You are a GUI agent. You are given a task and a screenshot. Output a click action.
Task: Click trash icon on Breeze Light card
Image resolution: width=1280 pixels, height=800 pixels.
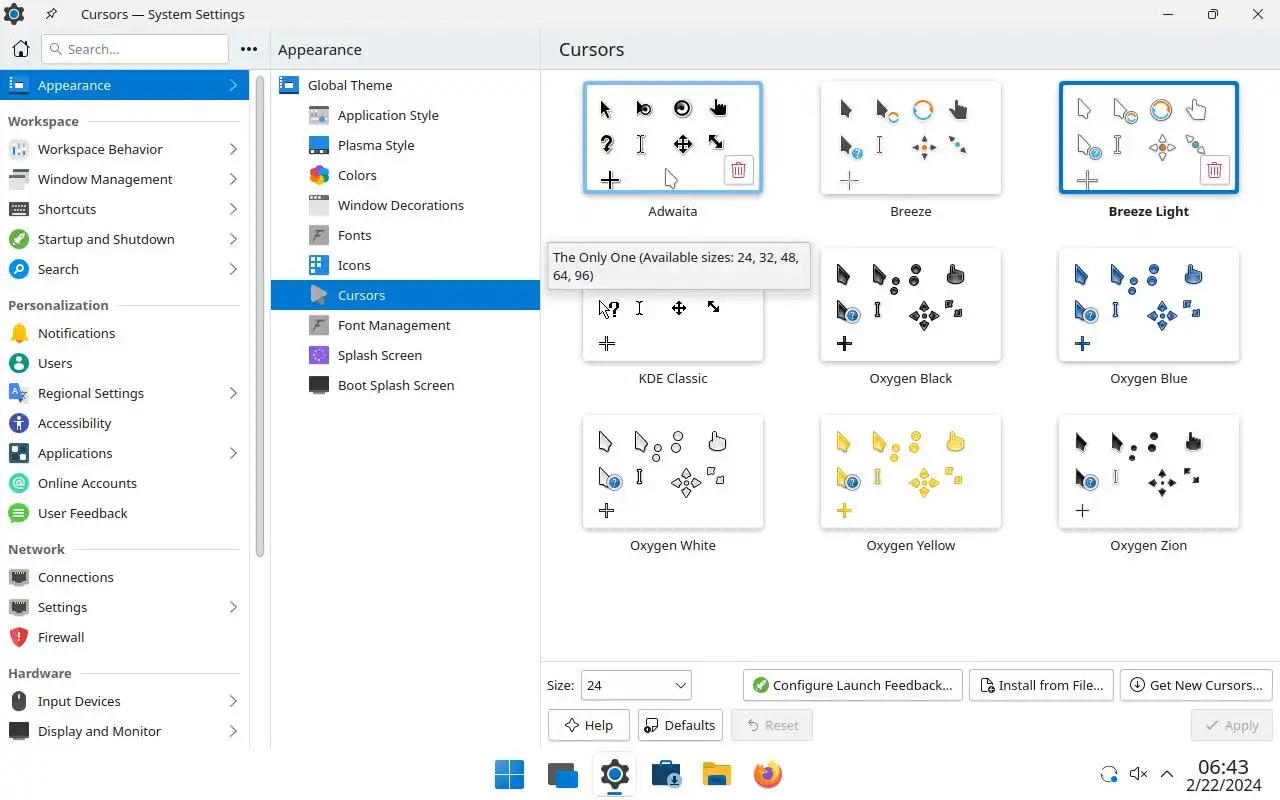(1214, 170)
